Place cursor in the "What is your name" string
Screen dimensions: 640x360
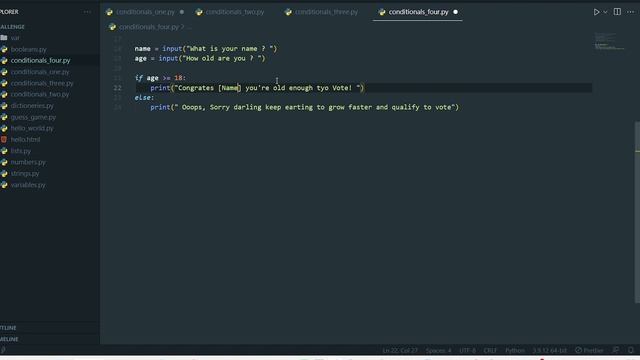click(231, 49)
